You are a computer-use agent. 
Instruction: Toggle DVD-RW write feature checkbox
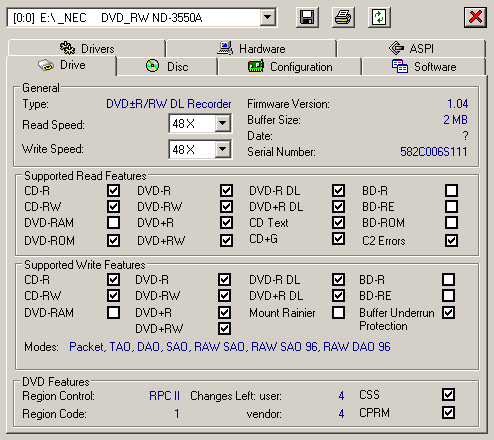pos(224,295)
